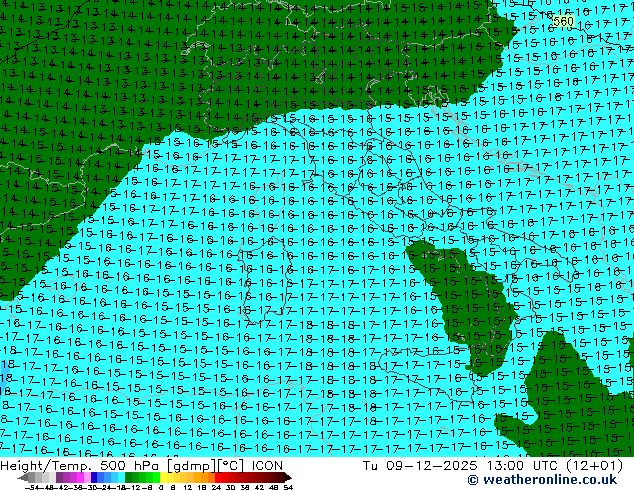Click the dark blue swatch in the temperature legend

pos(94,477)
